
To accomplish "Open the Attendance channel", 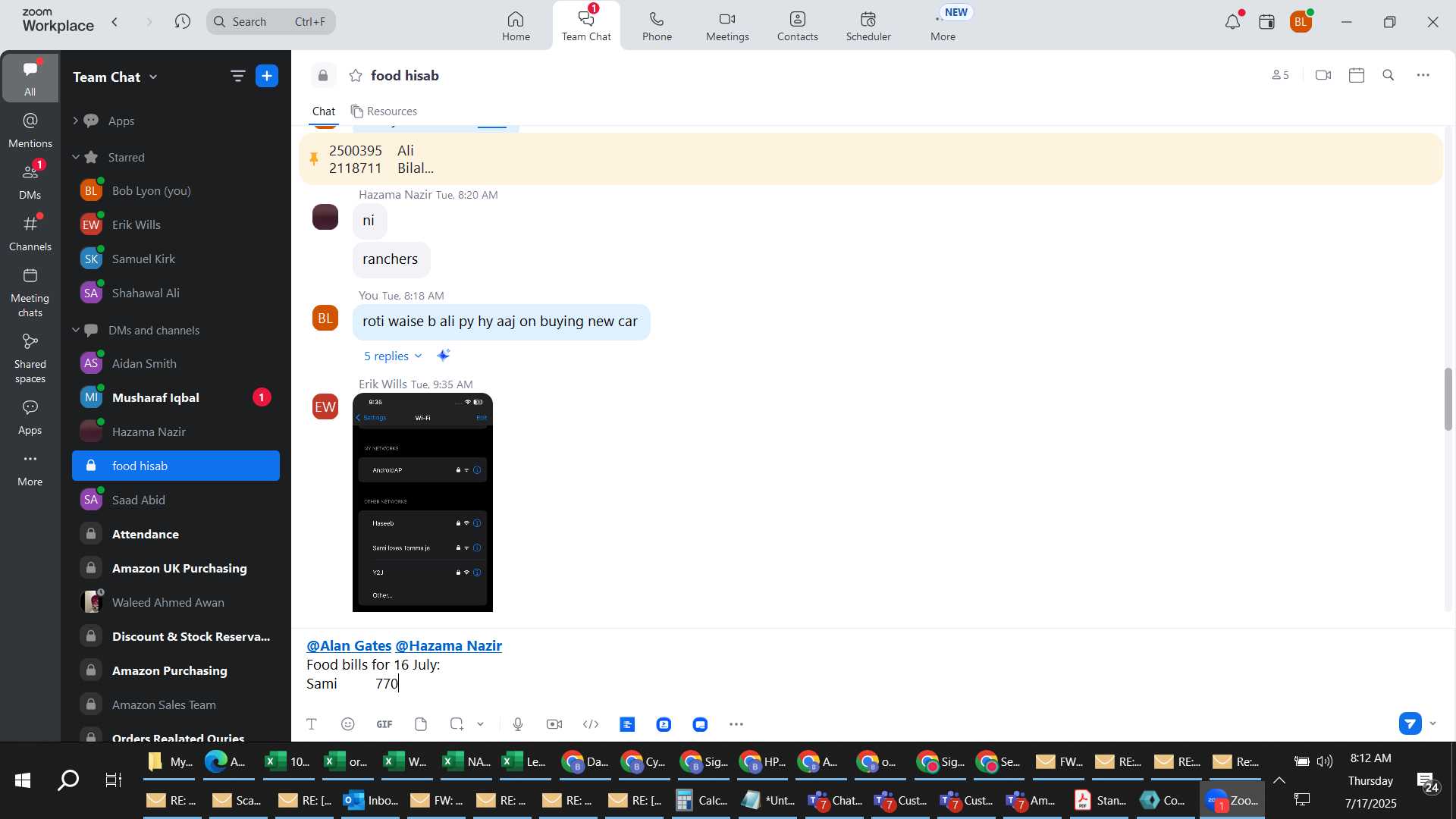I will coord(176,534).
